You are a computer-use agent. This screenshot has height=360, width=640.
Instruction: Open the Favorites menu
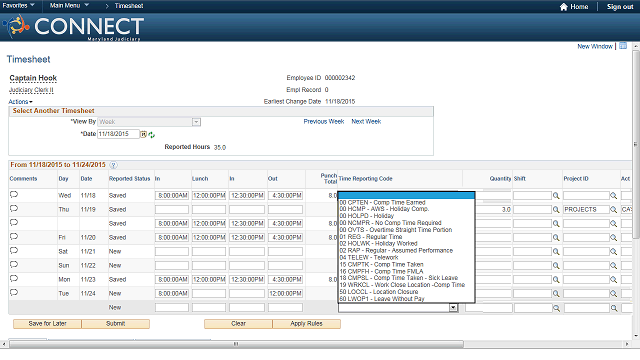[18, 6]
